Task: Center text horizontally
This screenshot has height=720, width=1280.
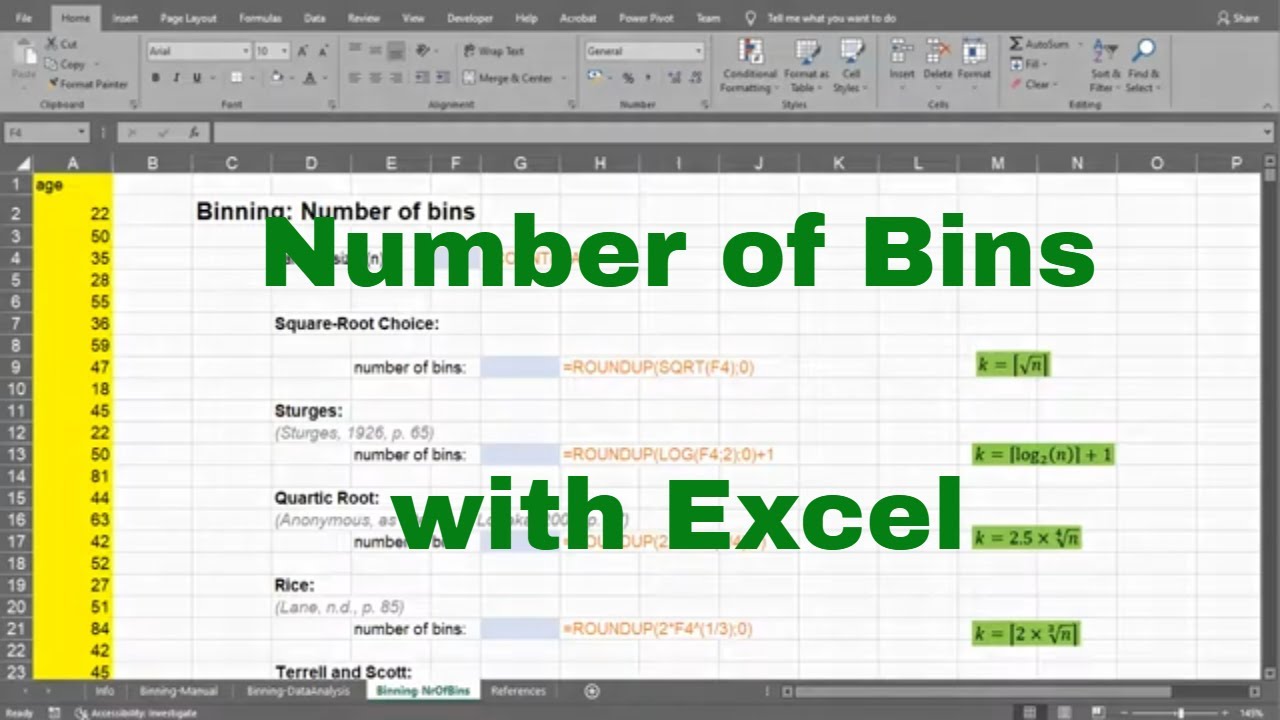Action: pyautogui.click(x=375, y=78)
